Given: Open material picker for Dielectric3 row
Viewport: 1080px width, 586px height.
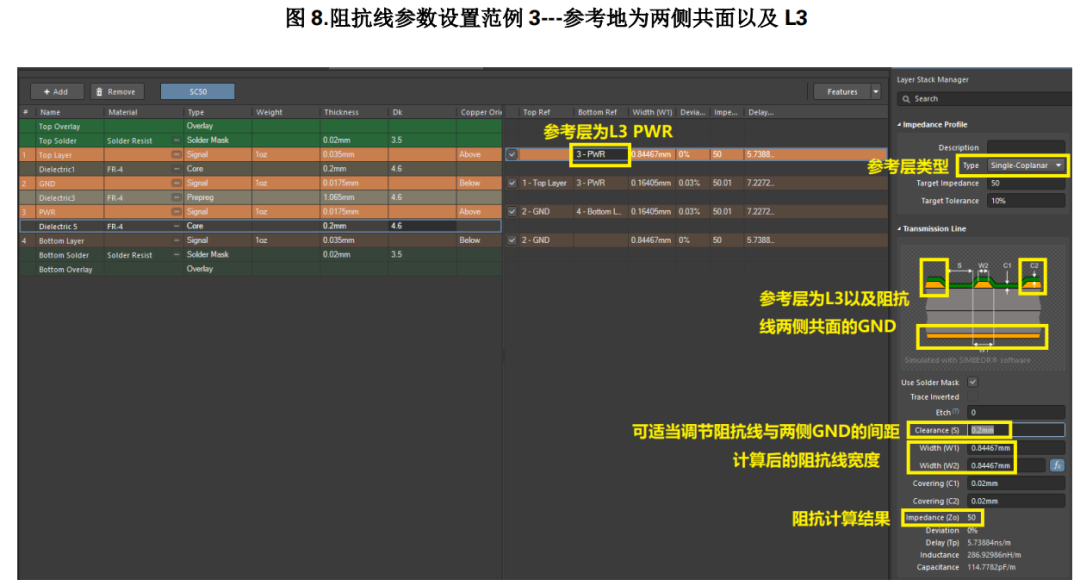Looking at the screenshot, I should (176, 198).
